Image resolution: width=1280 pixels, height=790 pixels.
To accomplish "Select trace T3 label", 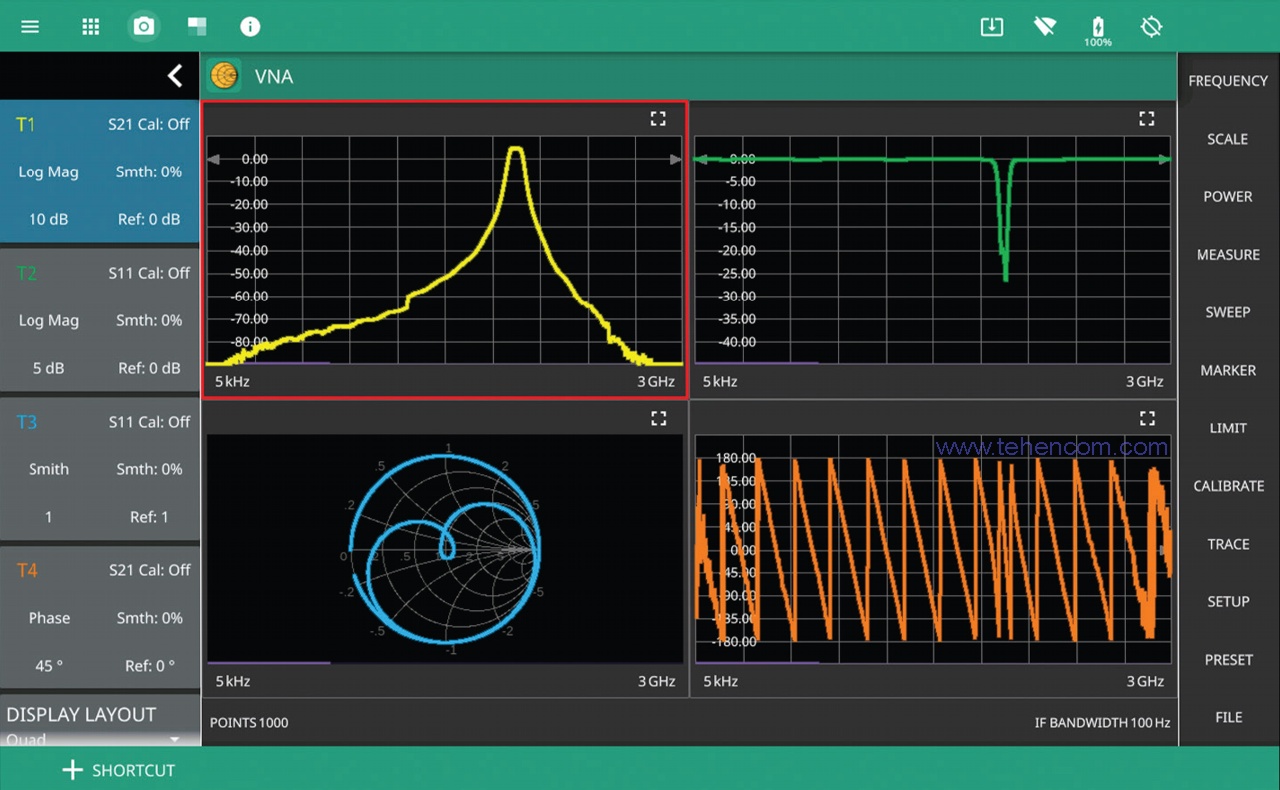I will pyautogui.click(x=26, y=422).
